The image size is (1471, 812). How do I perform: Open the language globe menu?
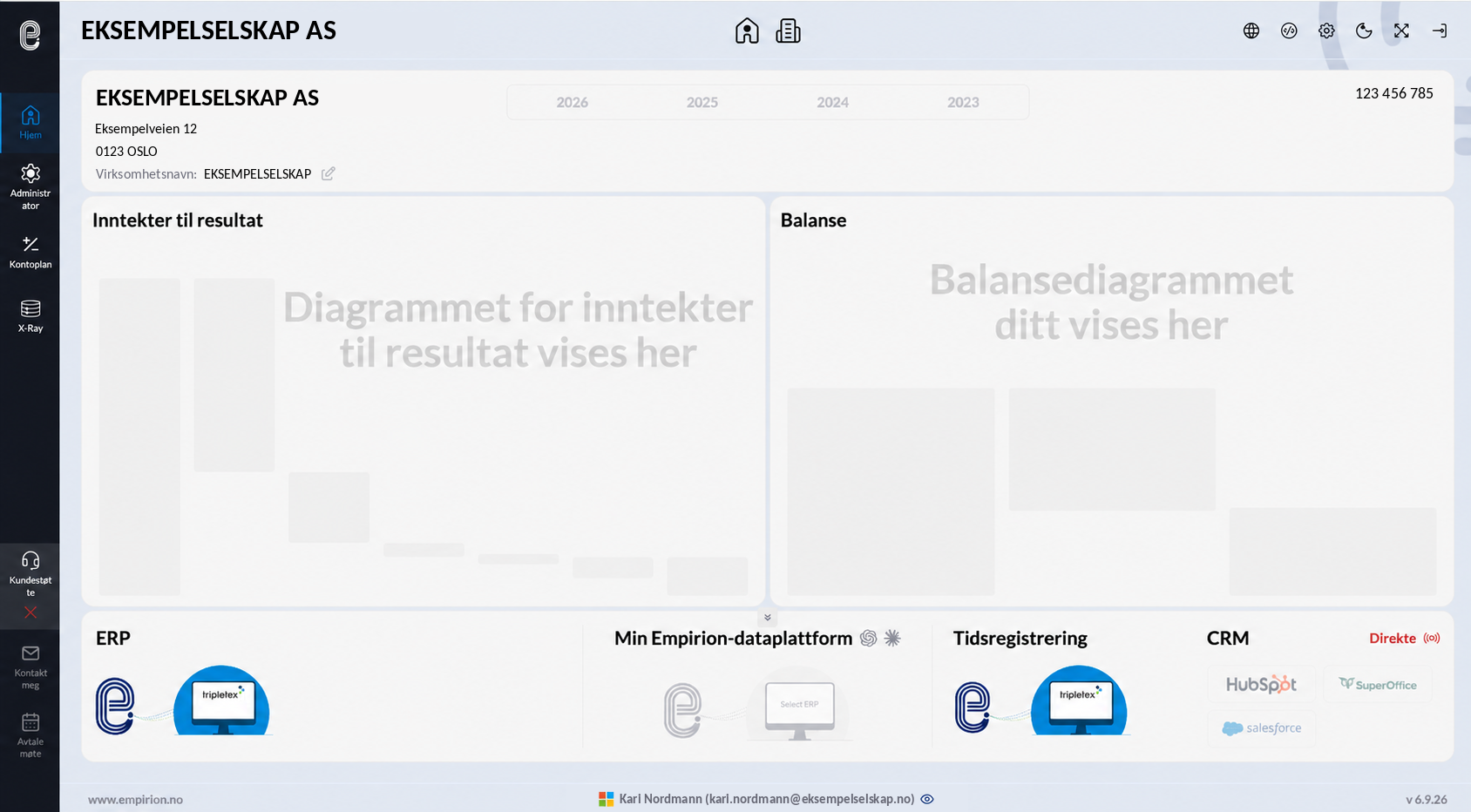click(x=1251, y=30)
